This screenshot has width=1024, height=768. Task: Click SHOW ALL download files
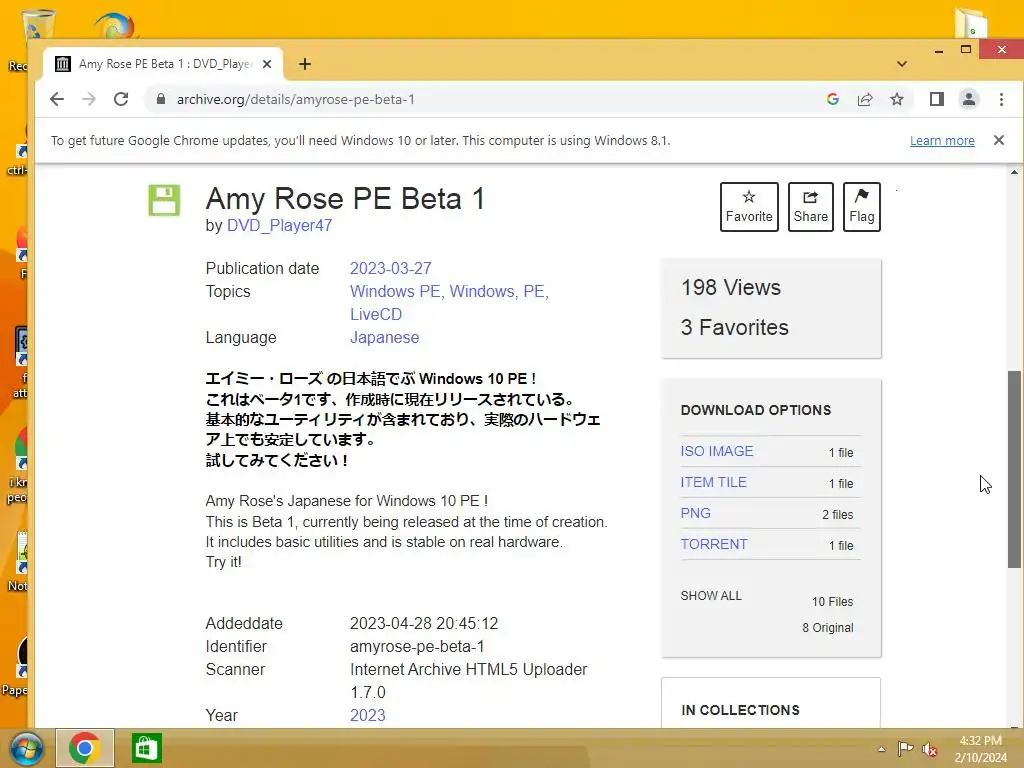[711, 596]
